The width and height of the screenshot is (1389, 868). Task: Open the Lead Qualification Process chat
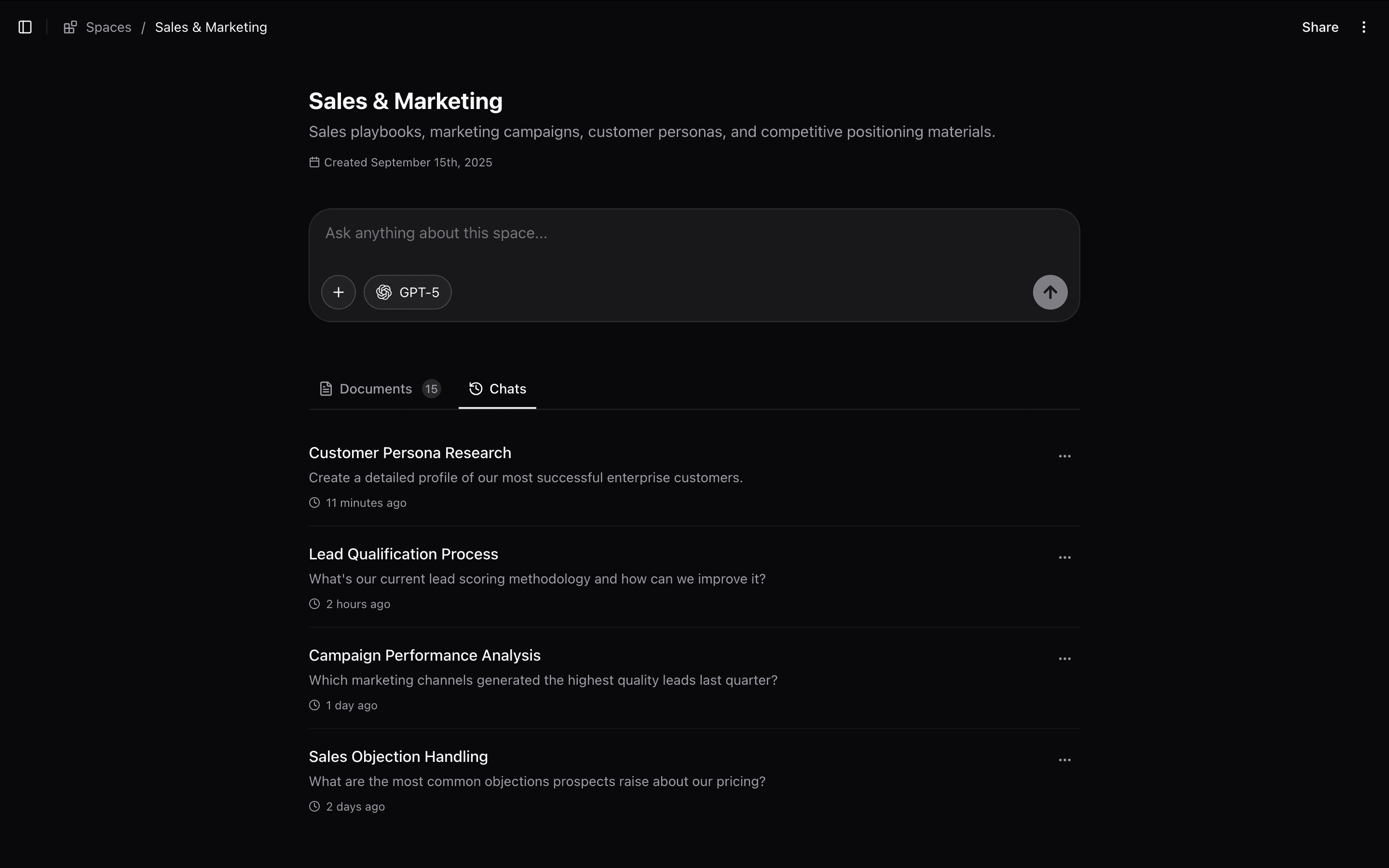tap(404, 554)
